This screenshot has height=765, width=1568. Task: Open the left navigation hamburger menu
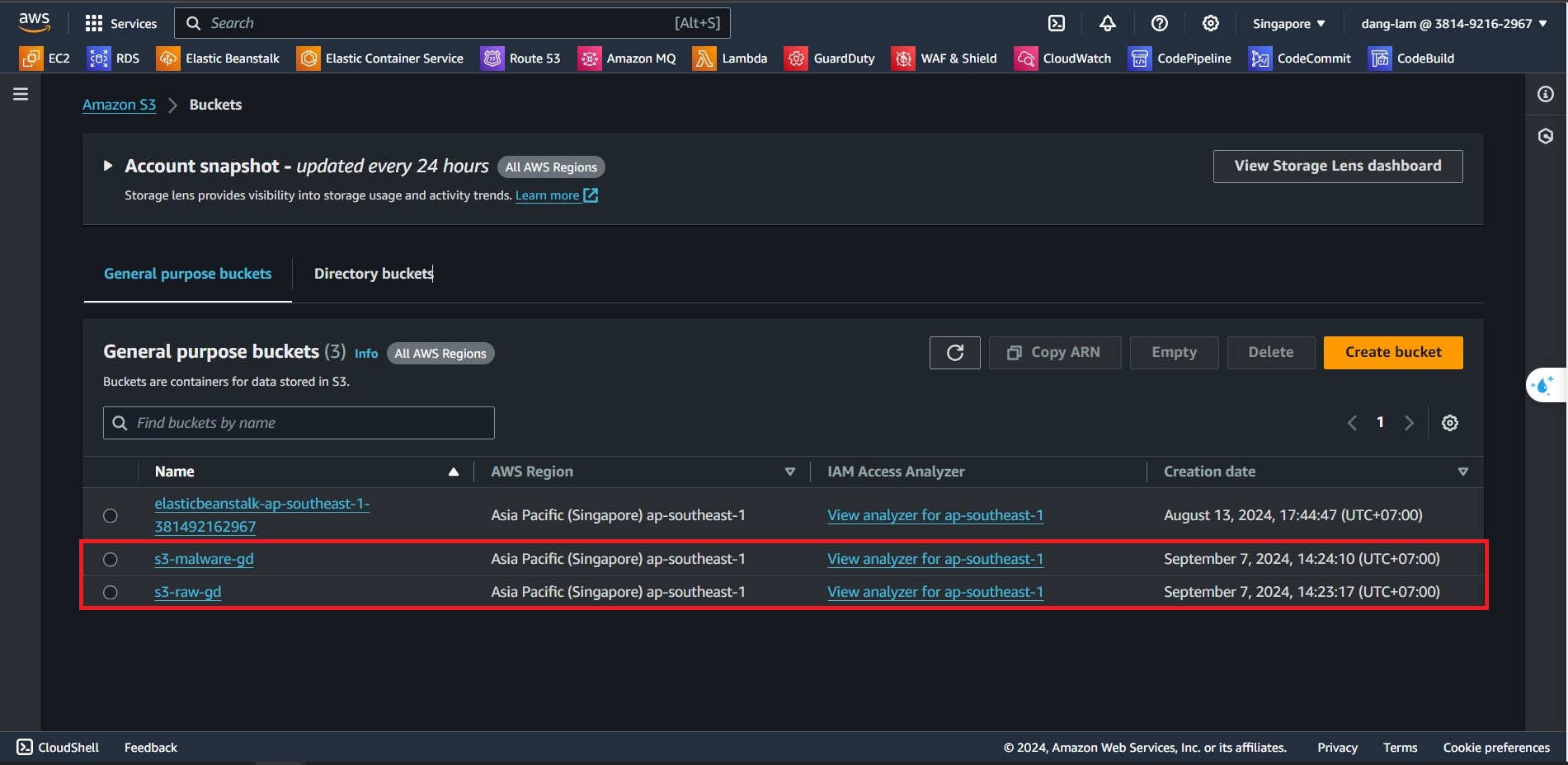[21, 94]
